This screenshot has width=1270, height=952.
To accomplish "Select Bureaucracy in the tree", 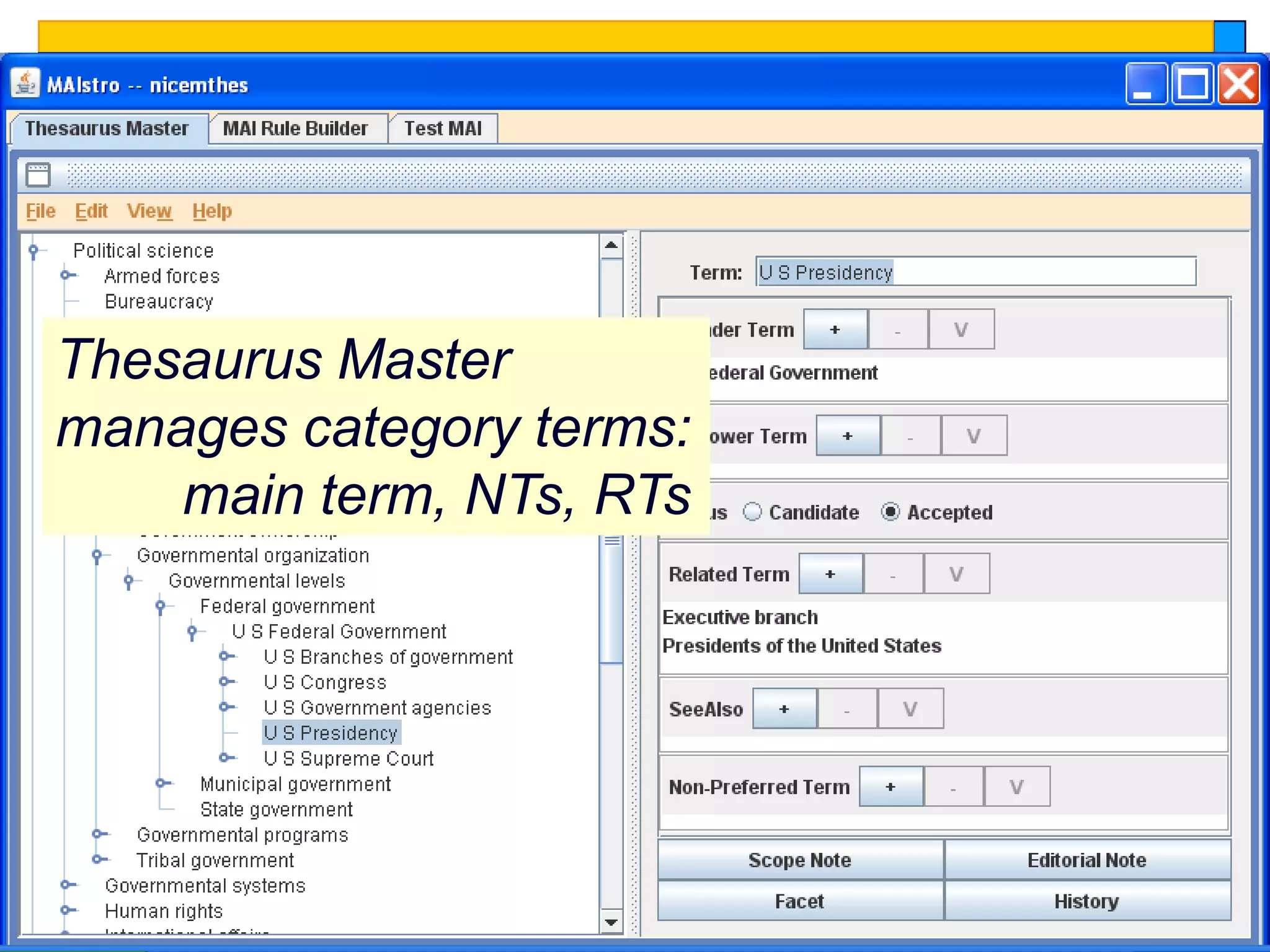I will coord(159,301).
